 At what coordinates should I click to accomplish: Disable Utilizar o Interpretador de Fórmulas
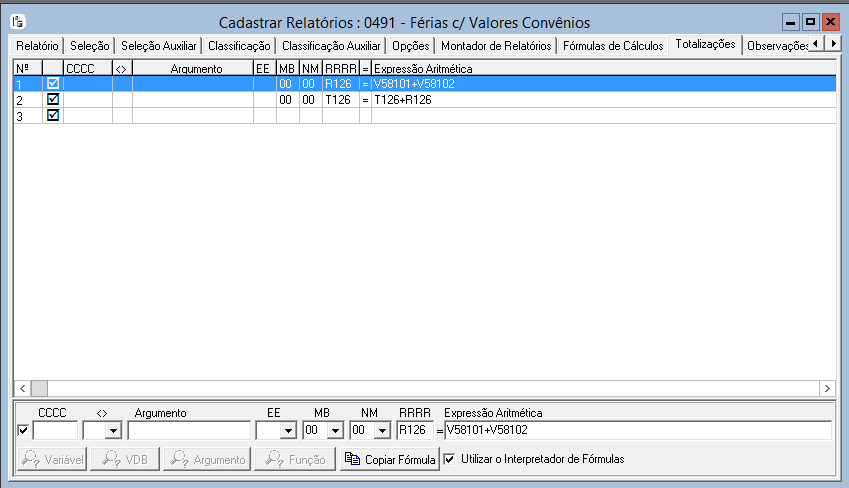pos(450,459)
